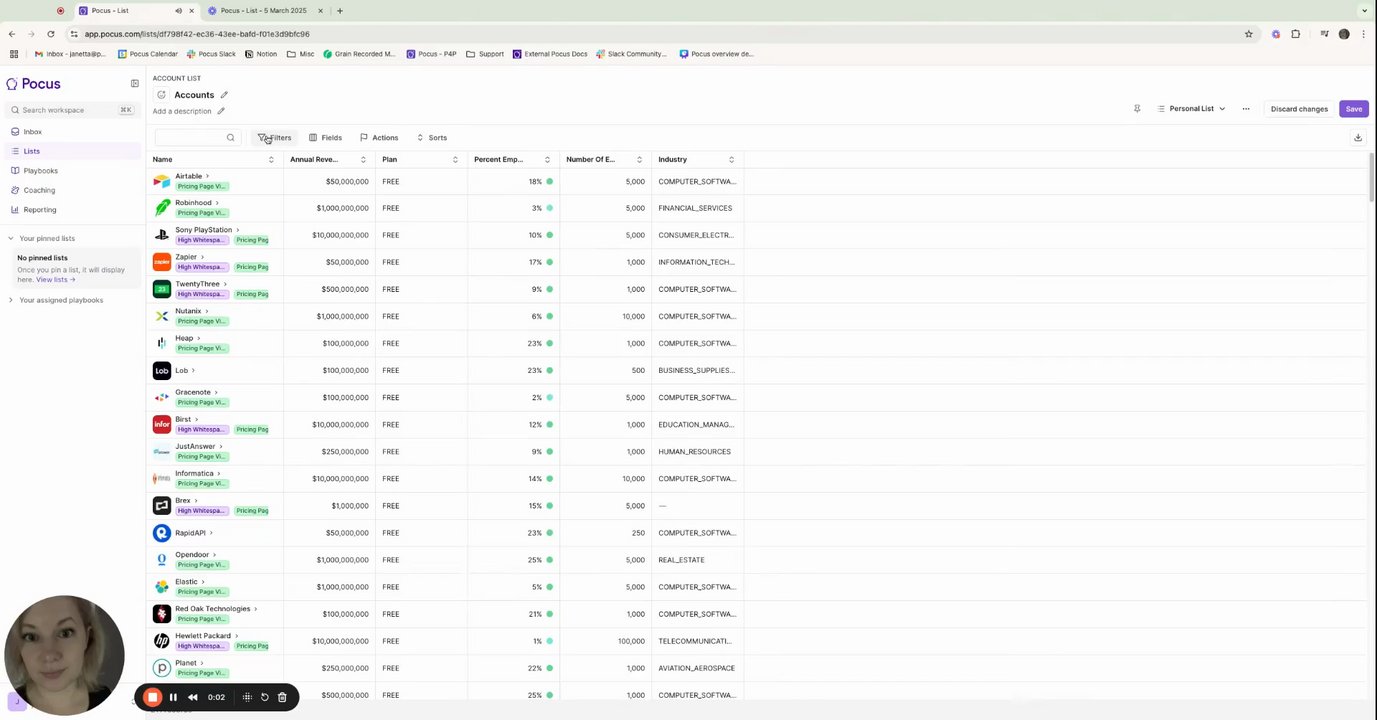1377x720 pixels.
Task: Go back in browser history
Action: tap(12, 34)
